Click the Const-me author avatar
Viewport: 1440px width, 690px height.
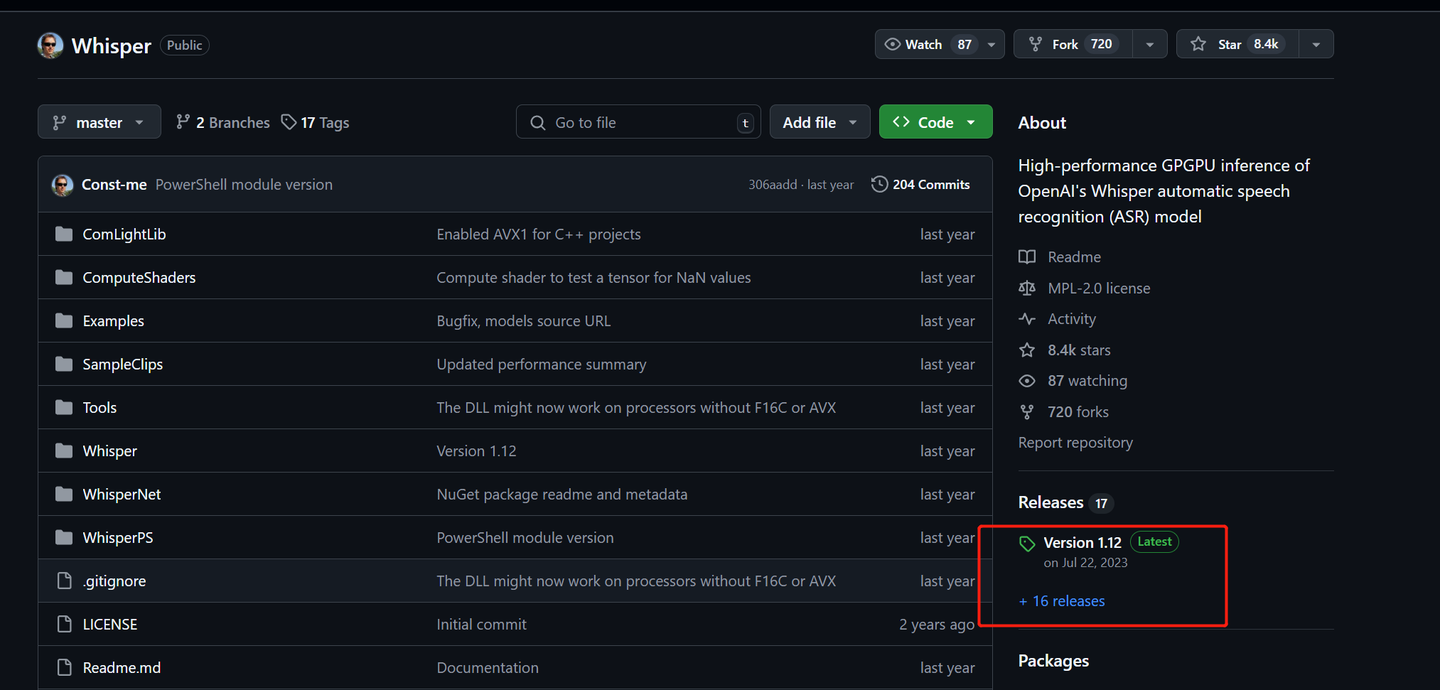tap(63, 184)
